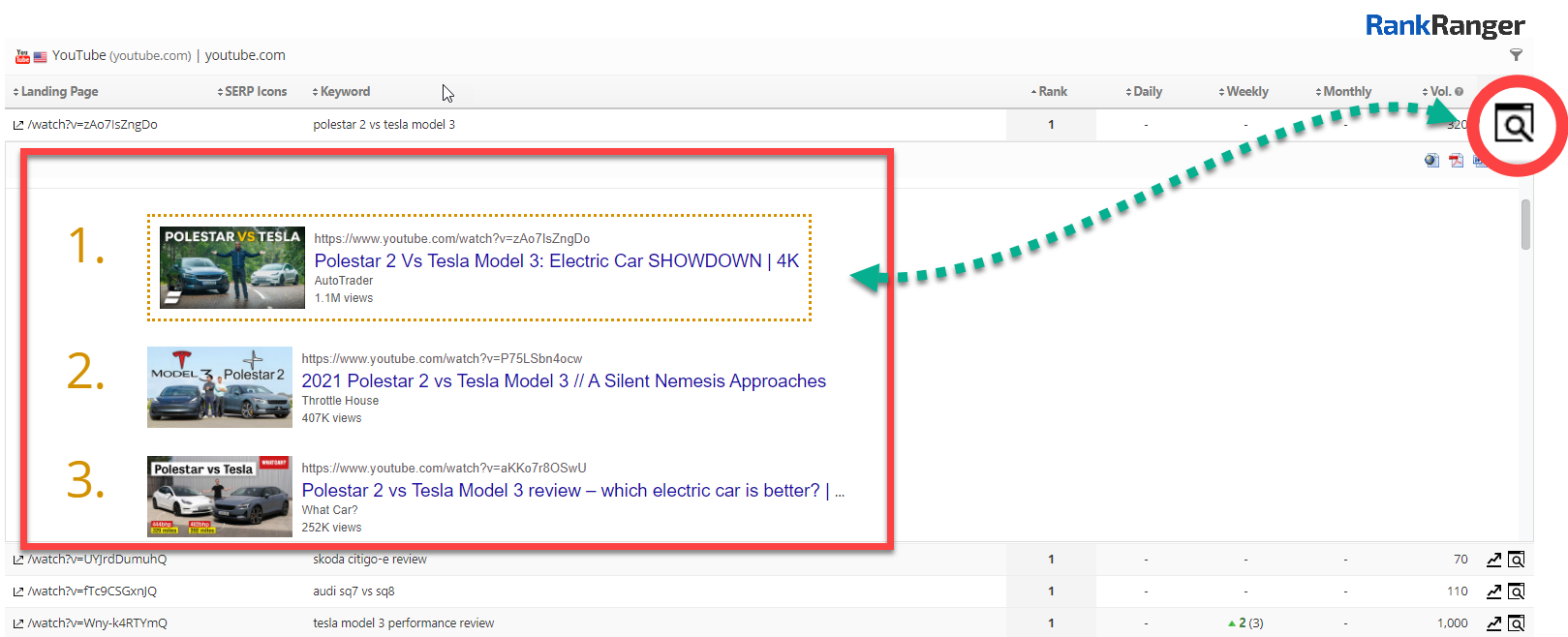Click landing page /watch?v=UYJrdDumuhQ

[97, 560]
